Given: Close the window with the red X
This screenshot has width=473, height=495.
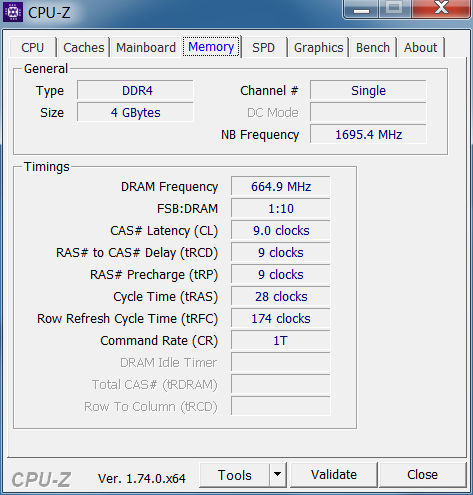Looking at the screenshot, I should pos(441,9).
